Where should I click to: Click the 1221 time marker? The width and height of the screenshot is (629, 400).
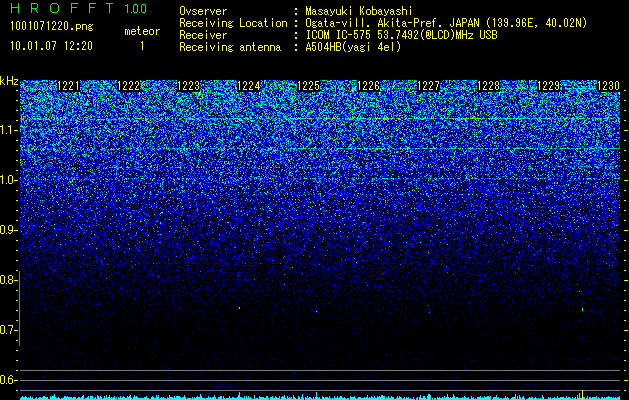tap(69, 86)
